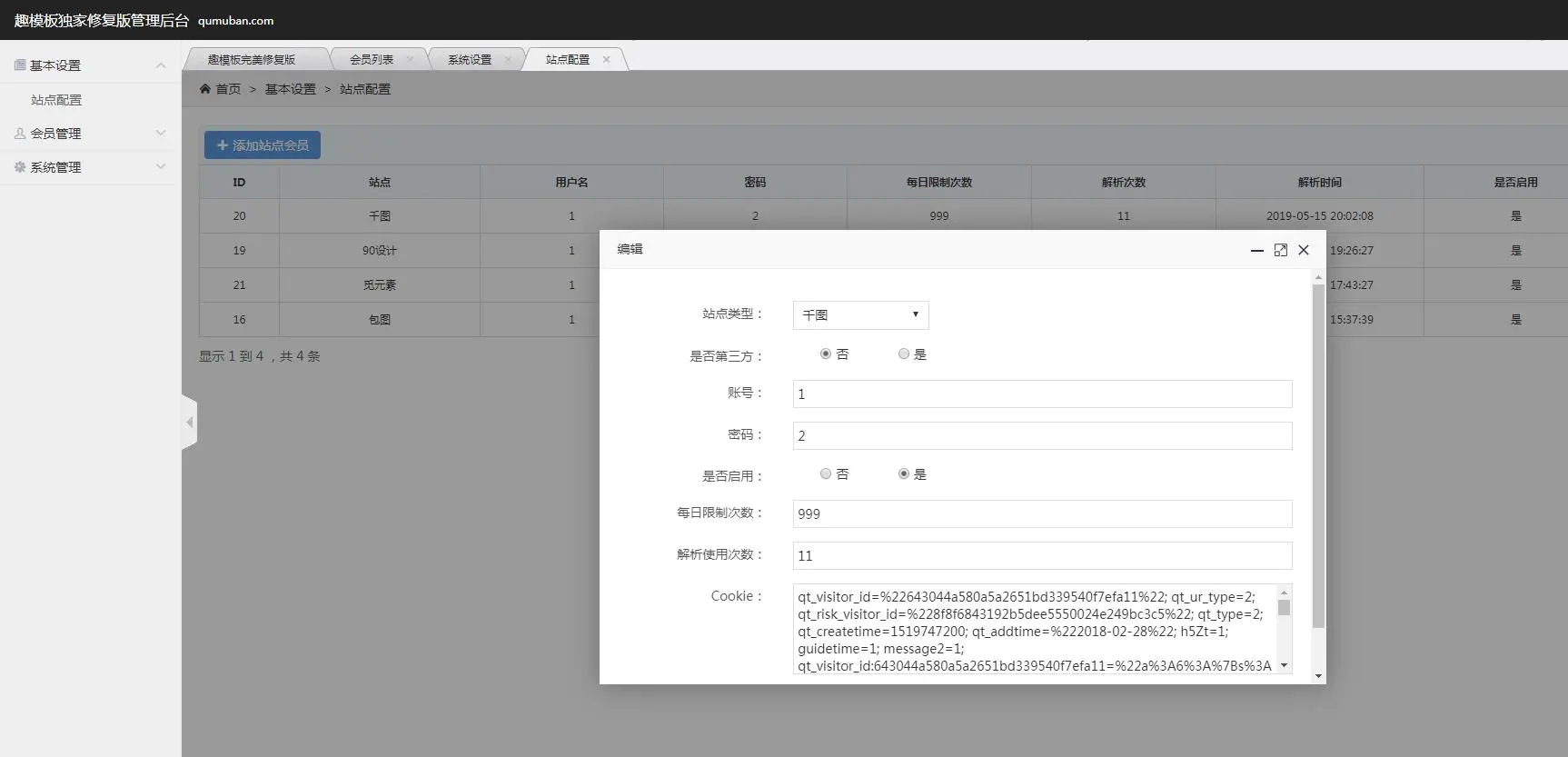Maximize the 编辑 dialog window
Screen dimensions: 1568x757
[x=1280, y=250]
